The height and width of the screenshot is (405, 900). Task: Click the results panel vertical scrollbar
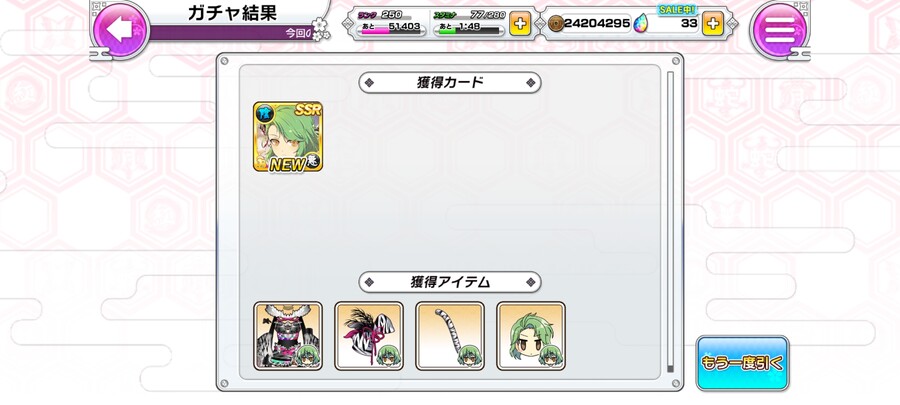670,222
